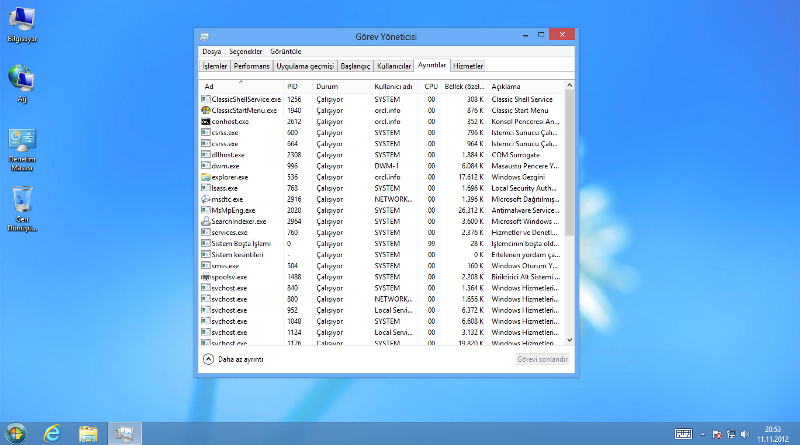Viewport: 800px width, 445px height.
Task: Click the process list scrollbar thumb
Action: click(x=569, y=163)
